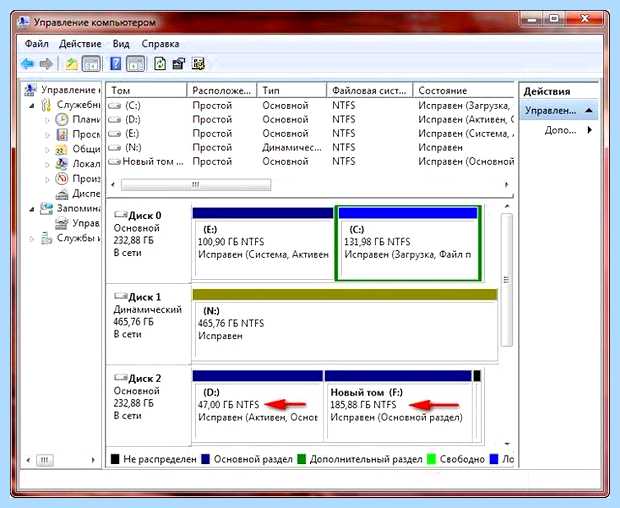Select the (D:) 47,00 ГБ partition block
This screenshot has height=508, width=620.
(258, 406)
